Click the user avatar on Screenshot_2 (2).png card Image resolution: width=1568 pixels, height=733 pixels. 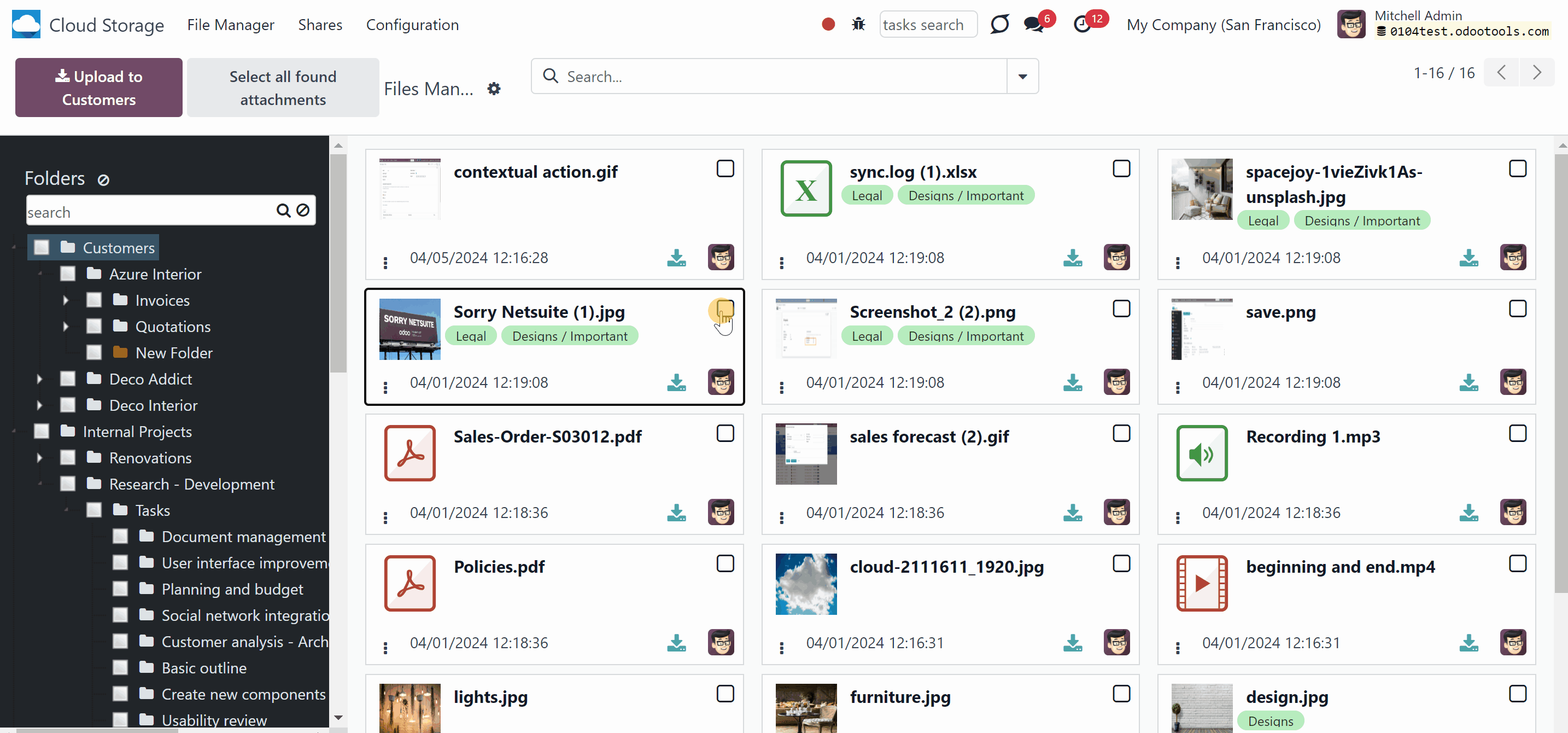click(1117, 382)
